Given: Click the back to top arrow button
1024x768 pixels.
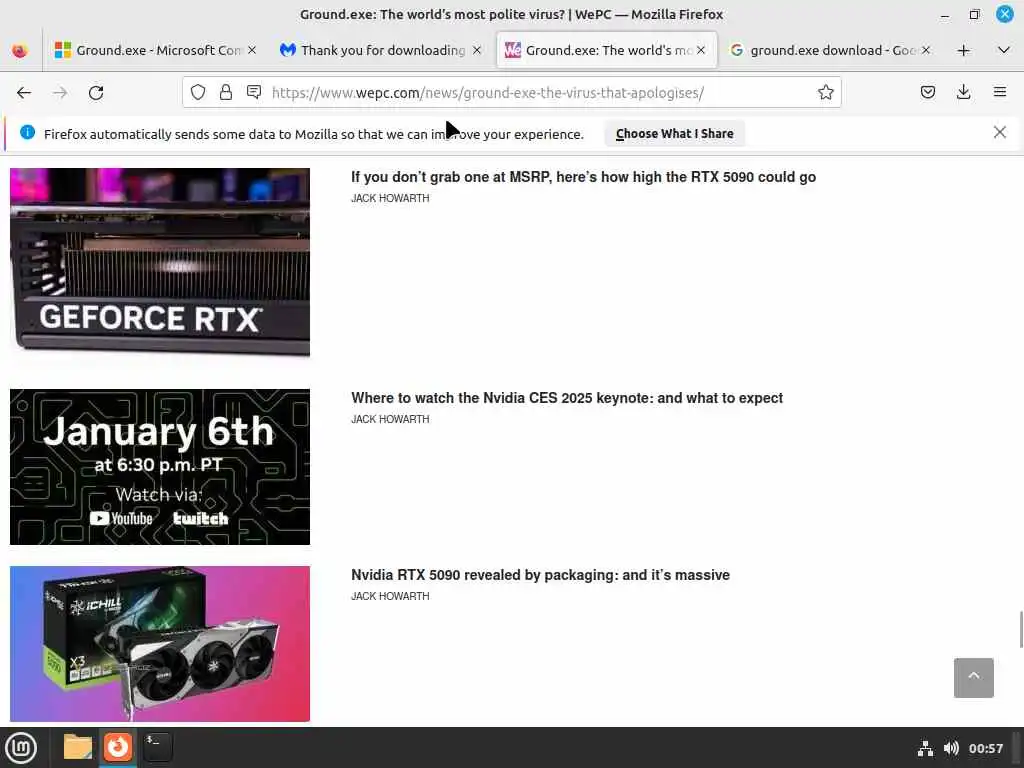Looking at the screenshot, I should pos(973,678).
